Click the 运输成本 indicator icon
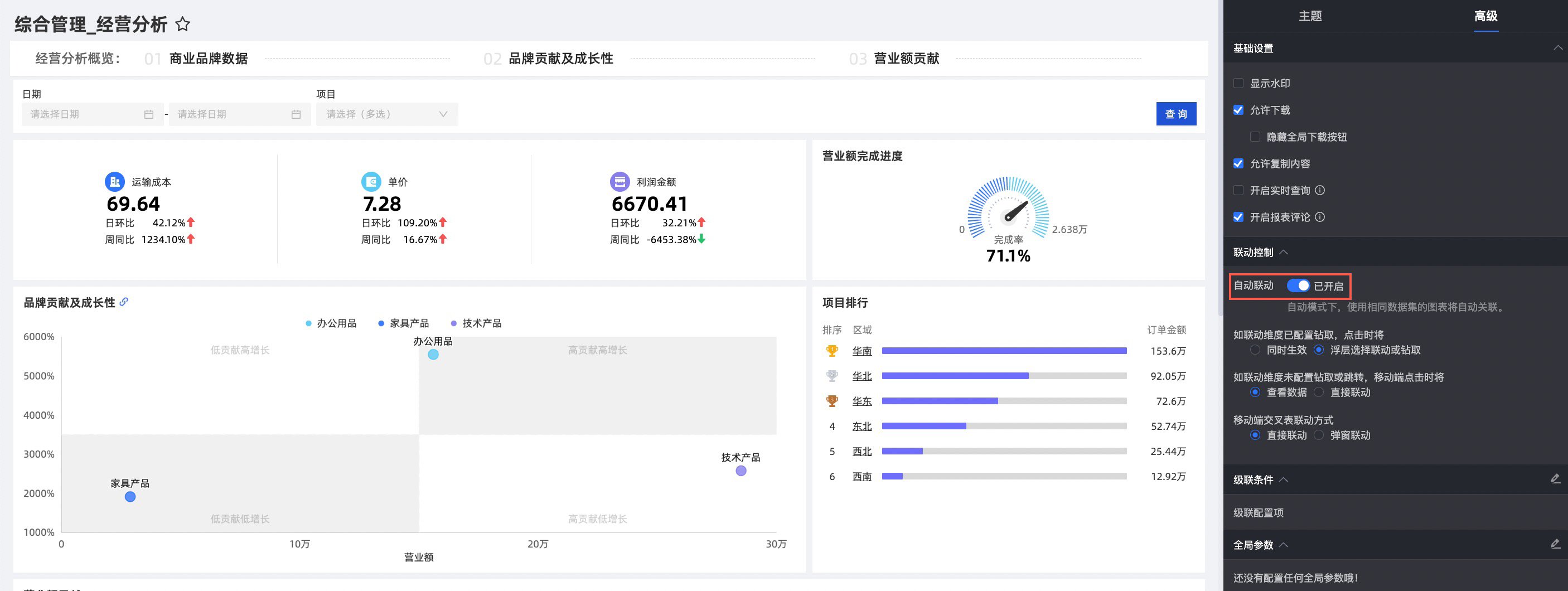The image size is (1568, 591). pyautogui.click(x=114, y=181)
